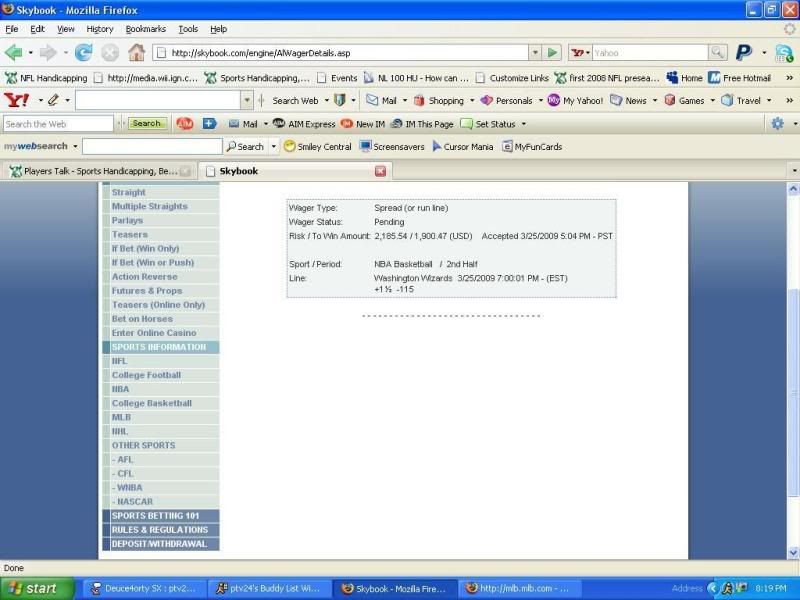Open Screensavers from MyWebSearch toolbar

click(392, 146)
